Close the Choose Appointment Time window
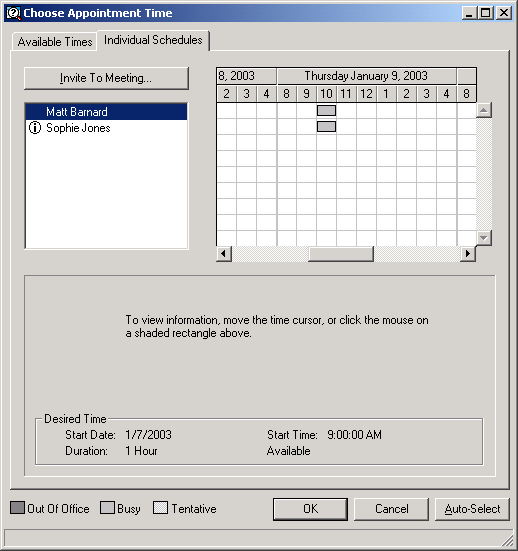Screen dimensions: 518x551 pos(504,13)
